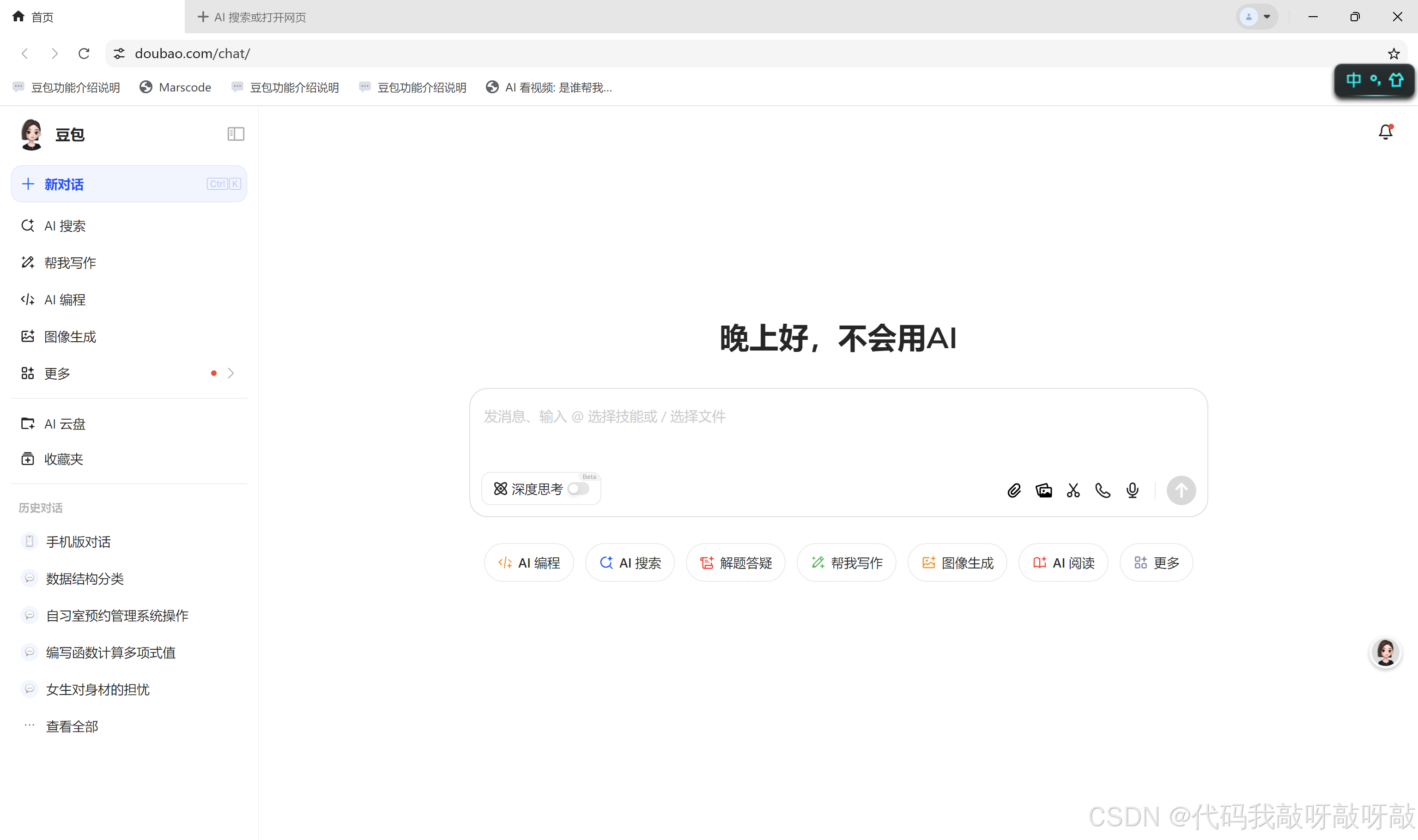Start a voice call via phone icon
The image size is (1418, 840).
coord(1103,490)
